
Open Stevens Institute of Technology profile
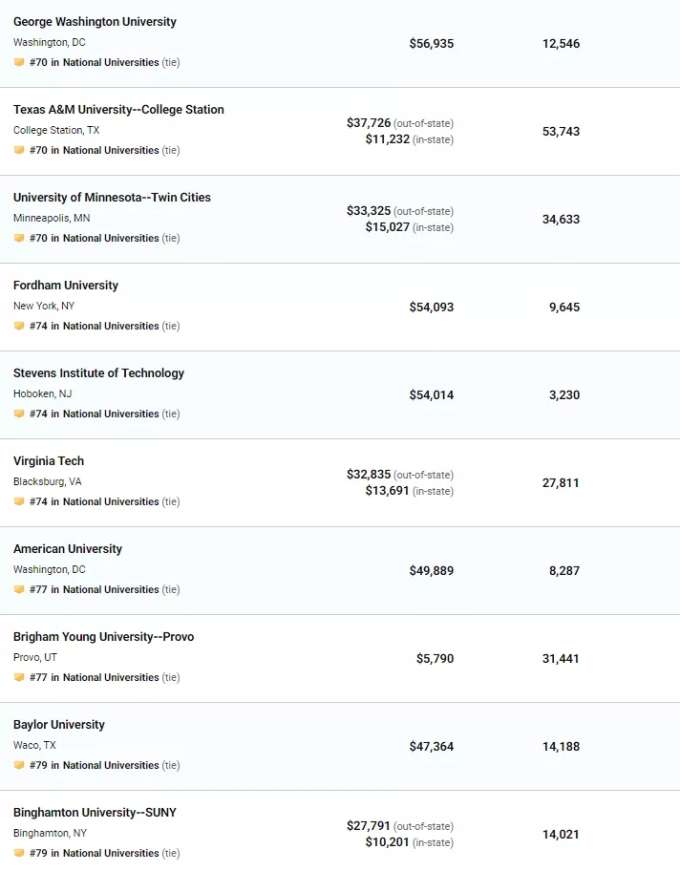coord(98,373)
